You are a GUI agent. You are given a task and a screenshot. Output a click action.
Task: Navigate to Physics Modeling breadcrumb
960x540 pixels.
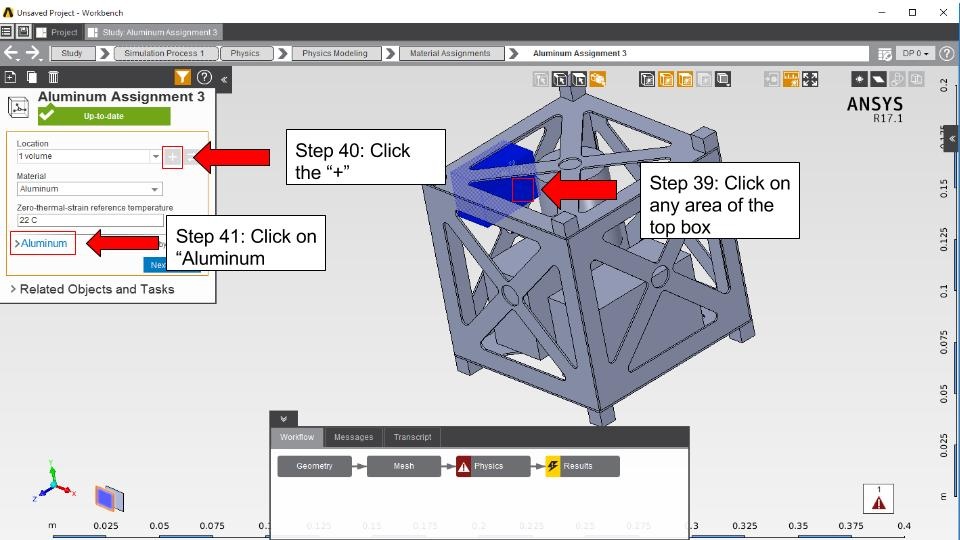pos(335,53)
